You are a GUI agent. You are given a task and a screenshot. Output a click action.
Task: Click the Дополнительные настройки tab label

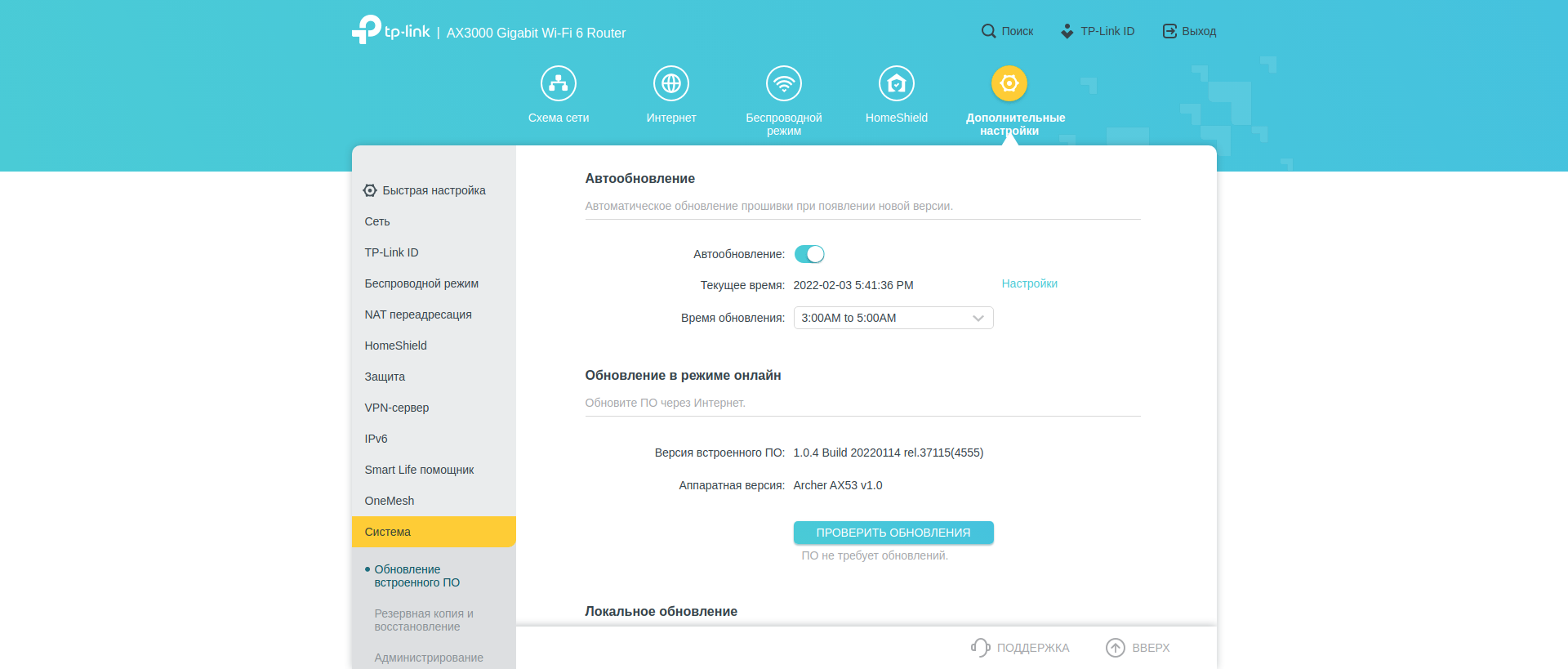coord(1015,124)
